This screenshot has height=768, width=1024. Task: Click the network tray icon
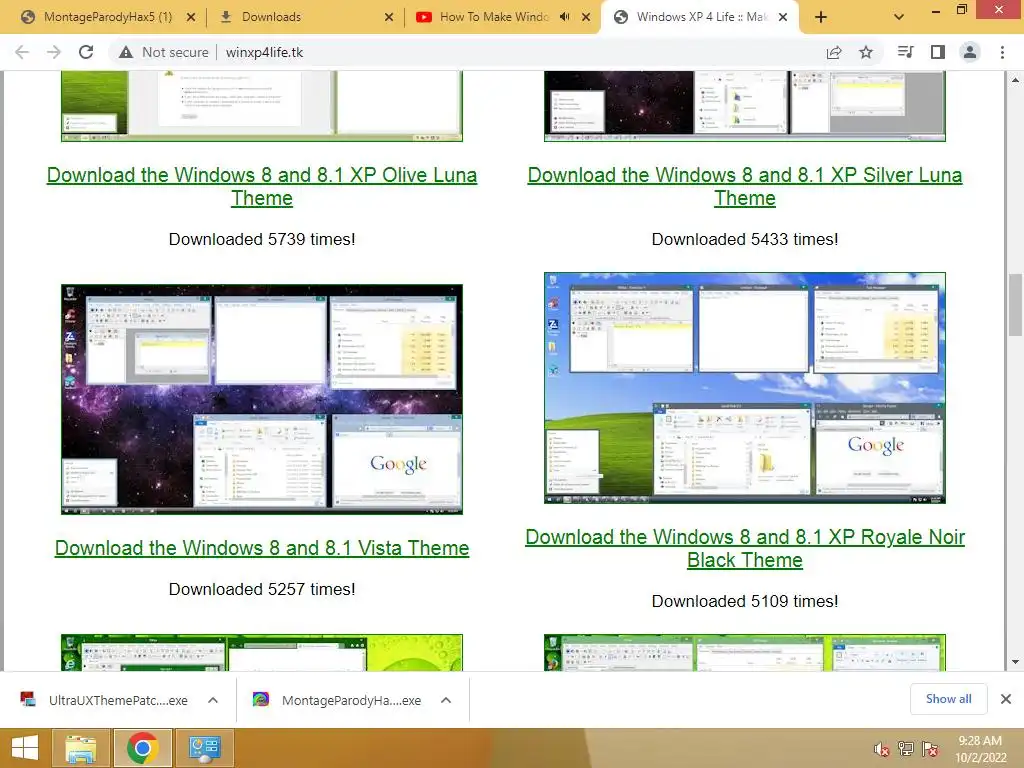(x=906, y=749)
